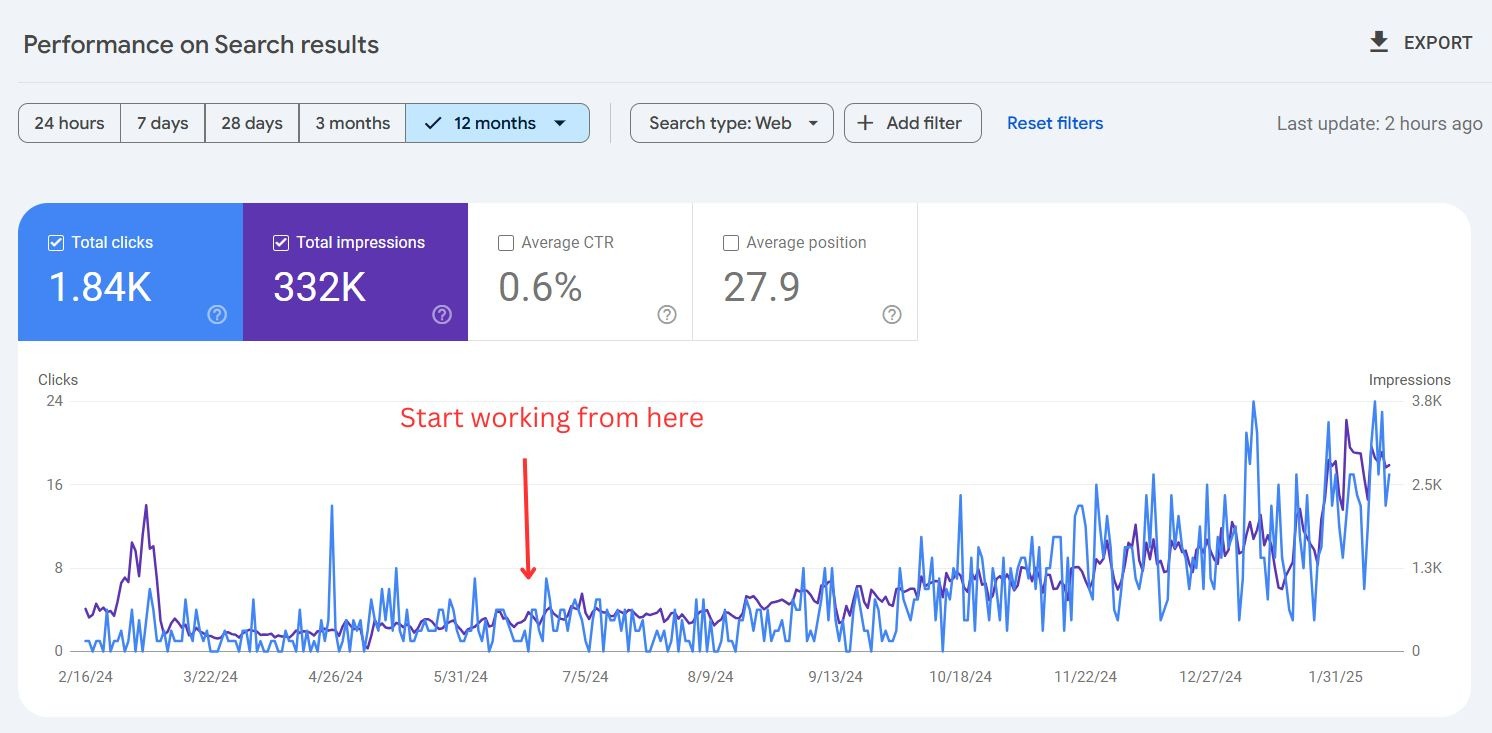
Task: Click the Export download icon
Action: (x=1379, y=43)
